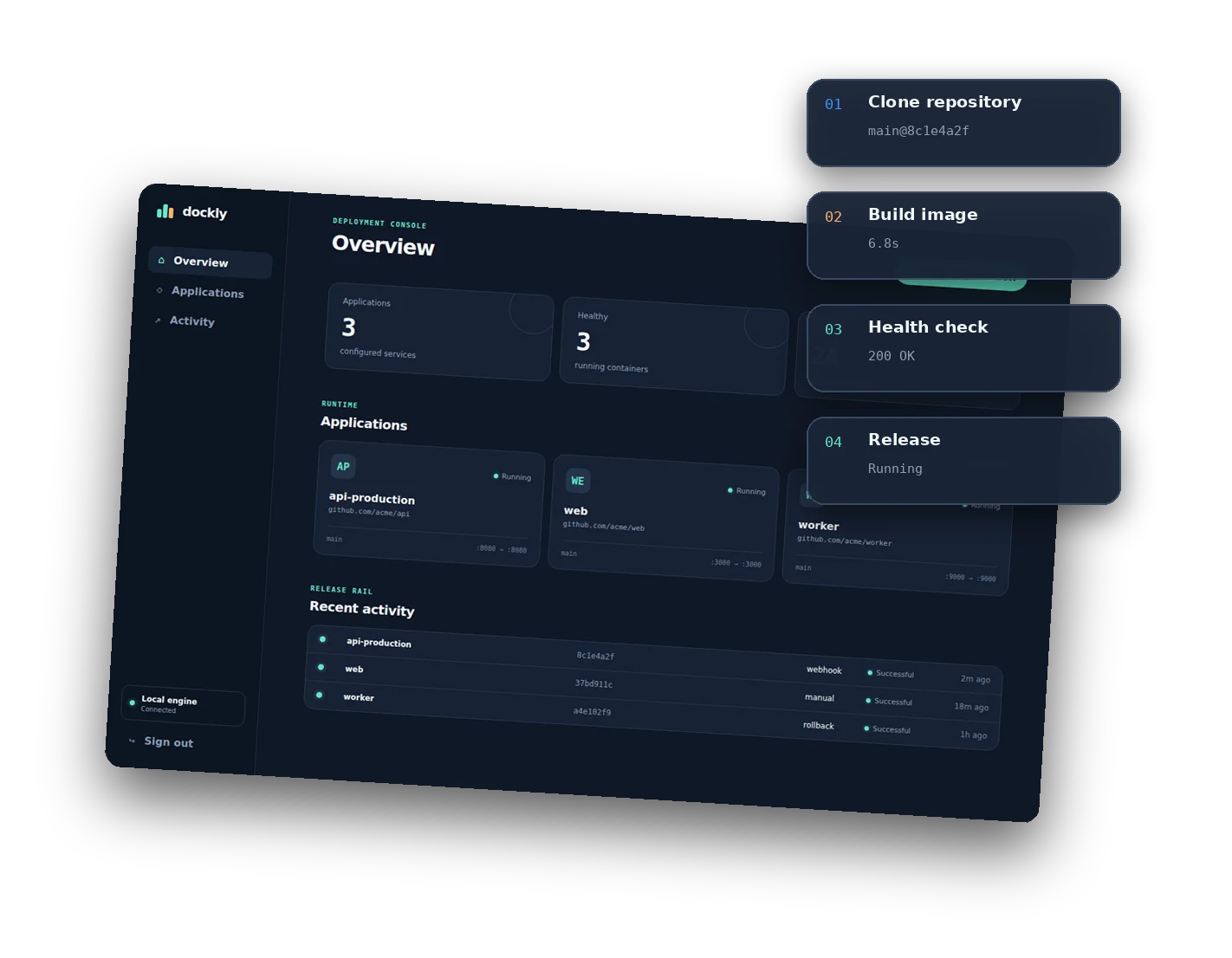This screenshot has height=958, width=1232.
Task: Click commit hash 37bd911c
Action: click(x=593, y=683)
